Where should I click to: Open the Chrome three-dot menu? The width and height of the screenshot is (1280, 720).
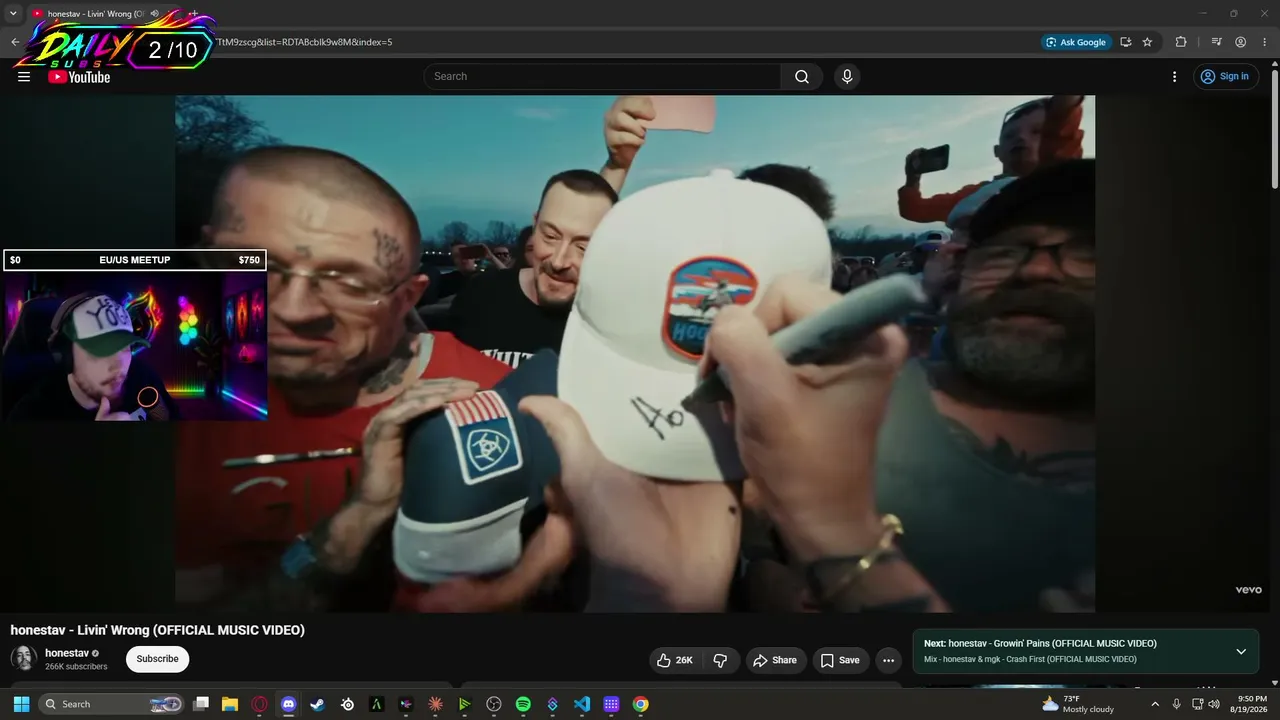coord(1265,42)
